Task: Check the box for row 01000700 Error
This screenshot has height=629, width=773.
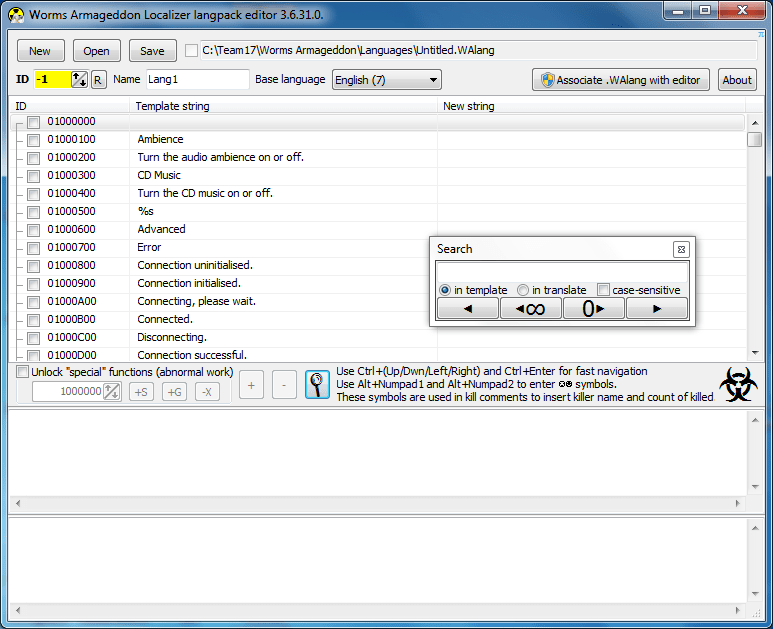Action: point(34,248)
